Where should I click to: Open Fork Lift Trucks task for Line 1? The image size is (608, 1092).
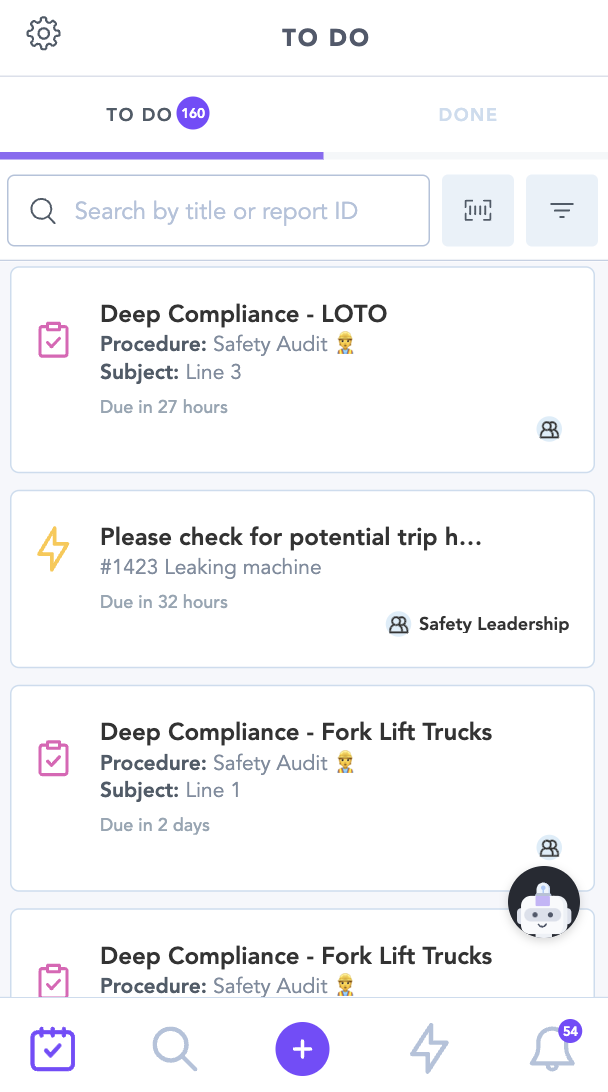click(x=296, y=732)
